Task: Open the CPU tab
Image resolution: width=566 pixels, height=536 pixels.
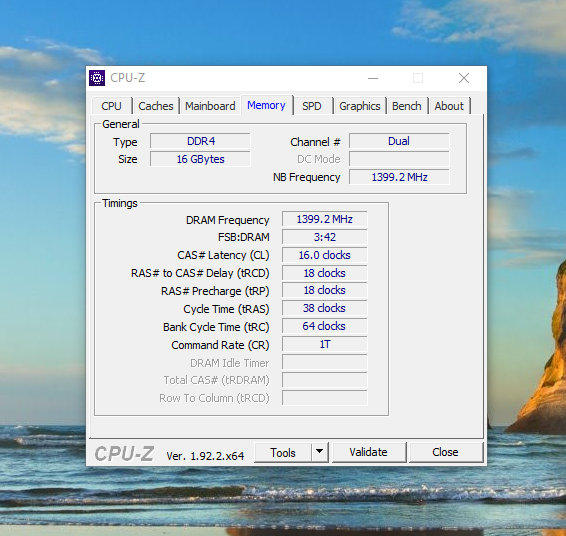Action: [112, 106]
